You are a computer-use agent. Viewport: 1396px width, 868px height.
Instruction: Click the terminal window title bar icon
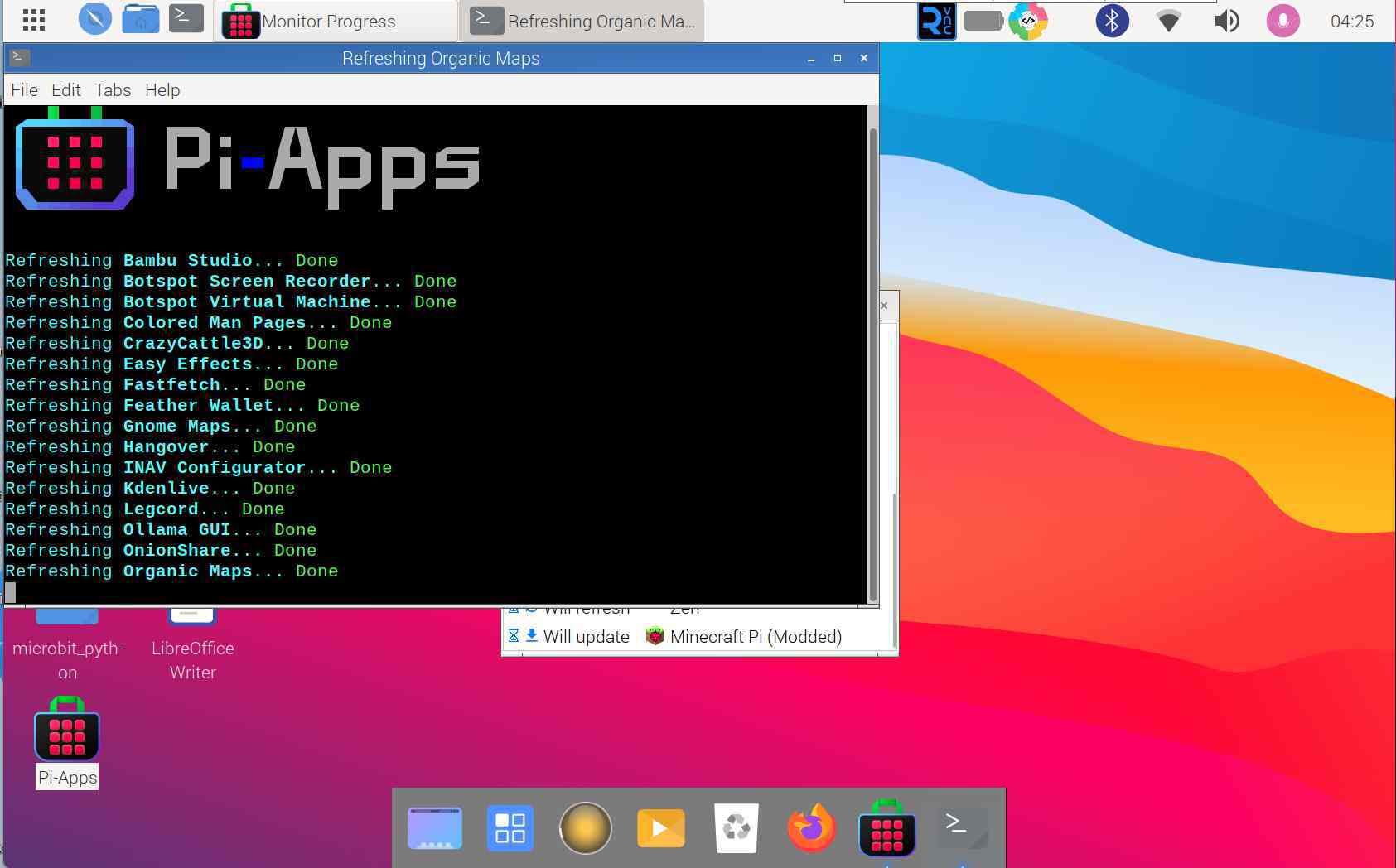pos(20,57)
